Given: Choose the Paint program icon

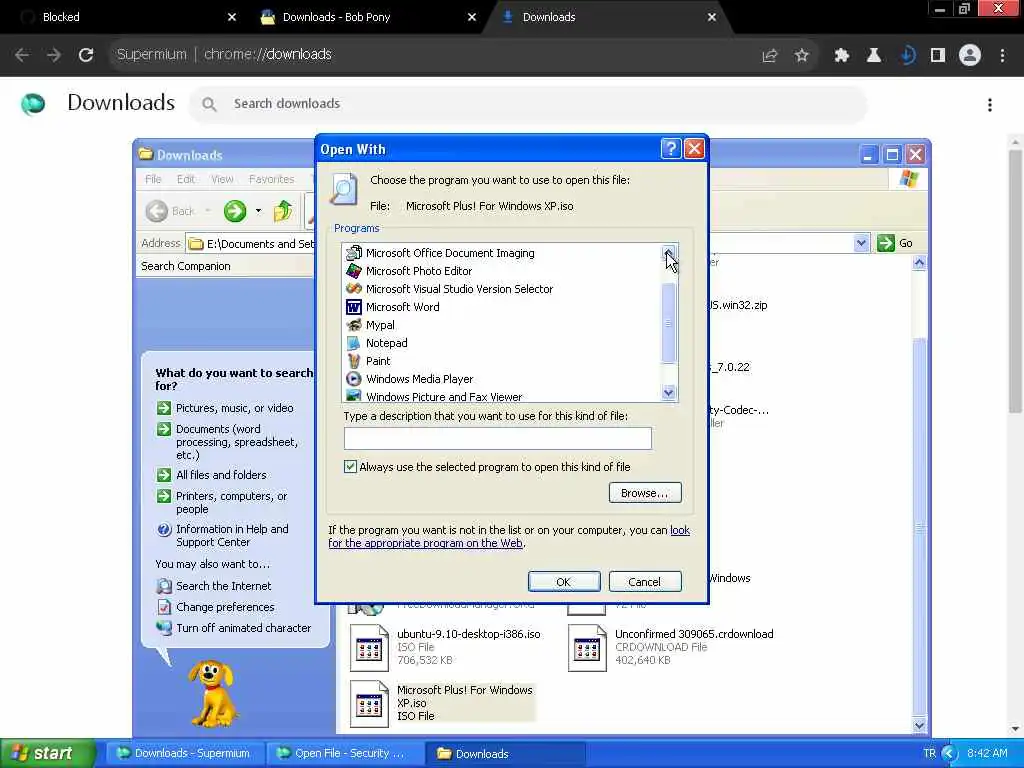Looking at the screenshot, I should pos(353,360).
